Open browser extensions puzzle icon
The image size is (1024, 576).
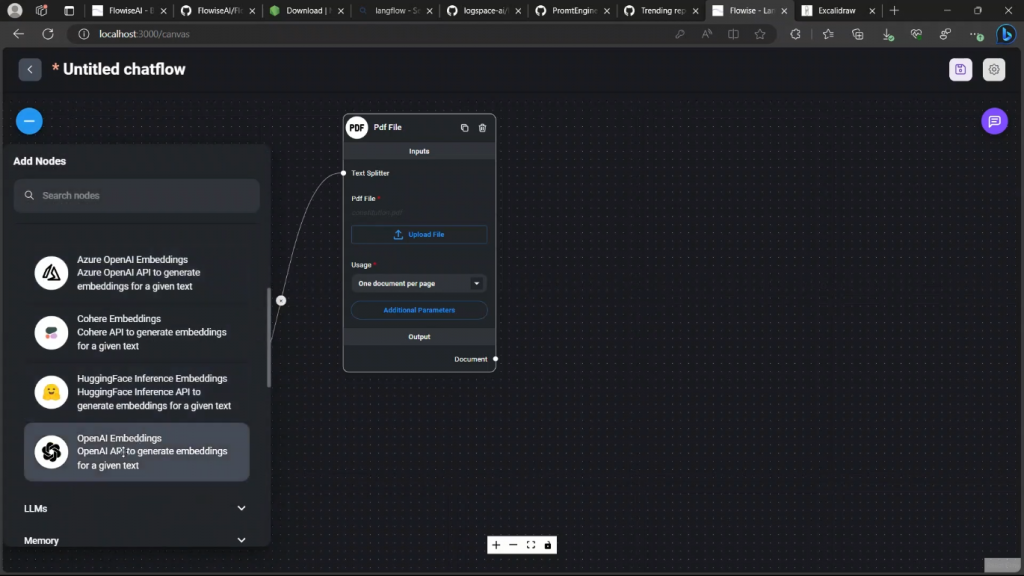pos(795,34)
